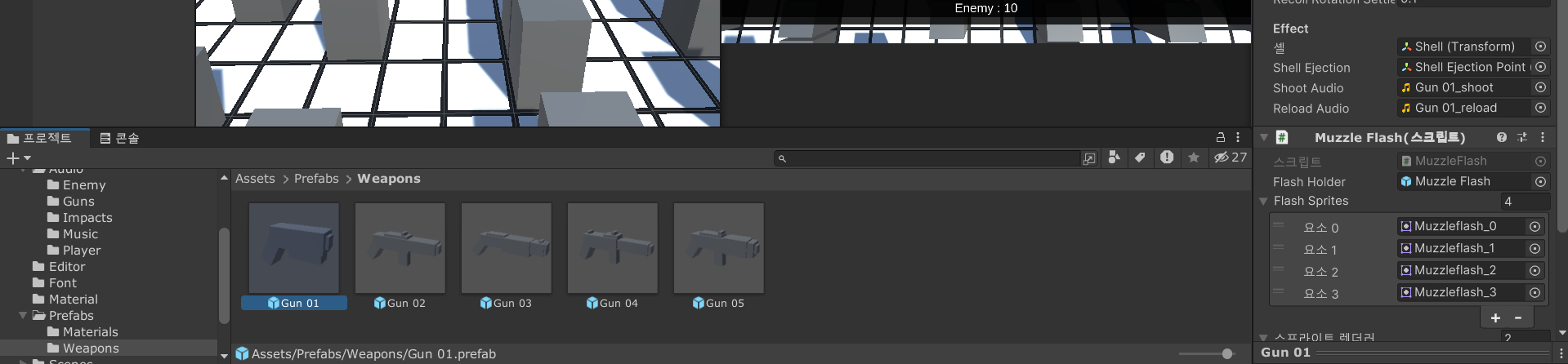Select the Gun 01 prefab thumbnail
The width and height of the screenshot is (1568, 364).
point(294,248)
